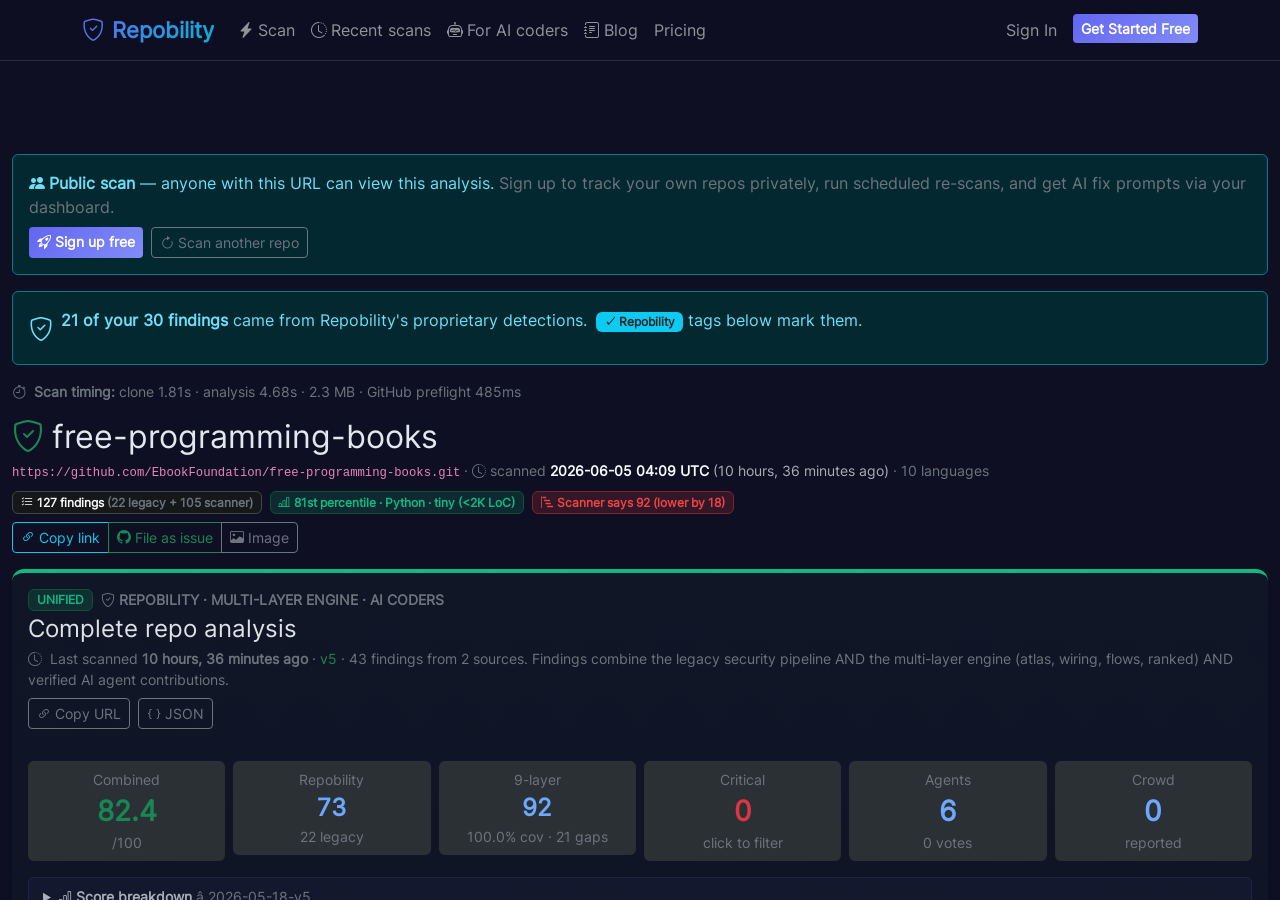
Task: Select the Combined 82.4 score card
Action: tap(126, 811)
